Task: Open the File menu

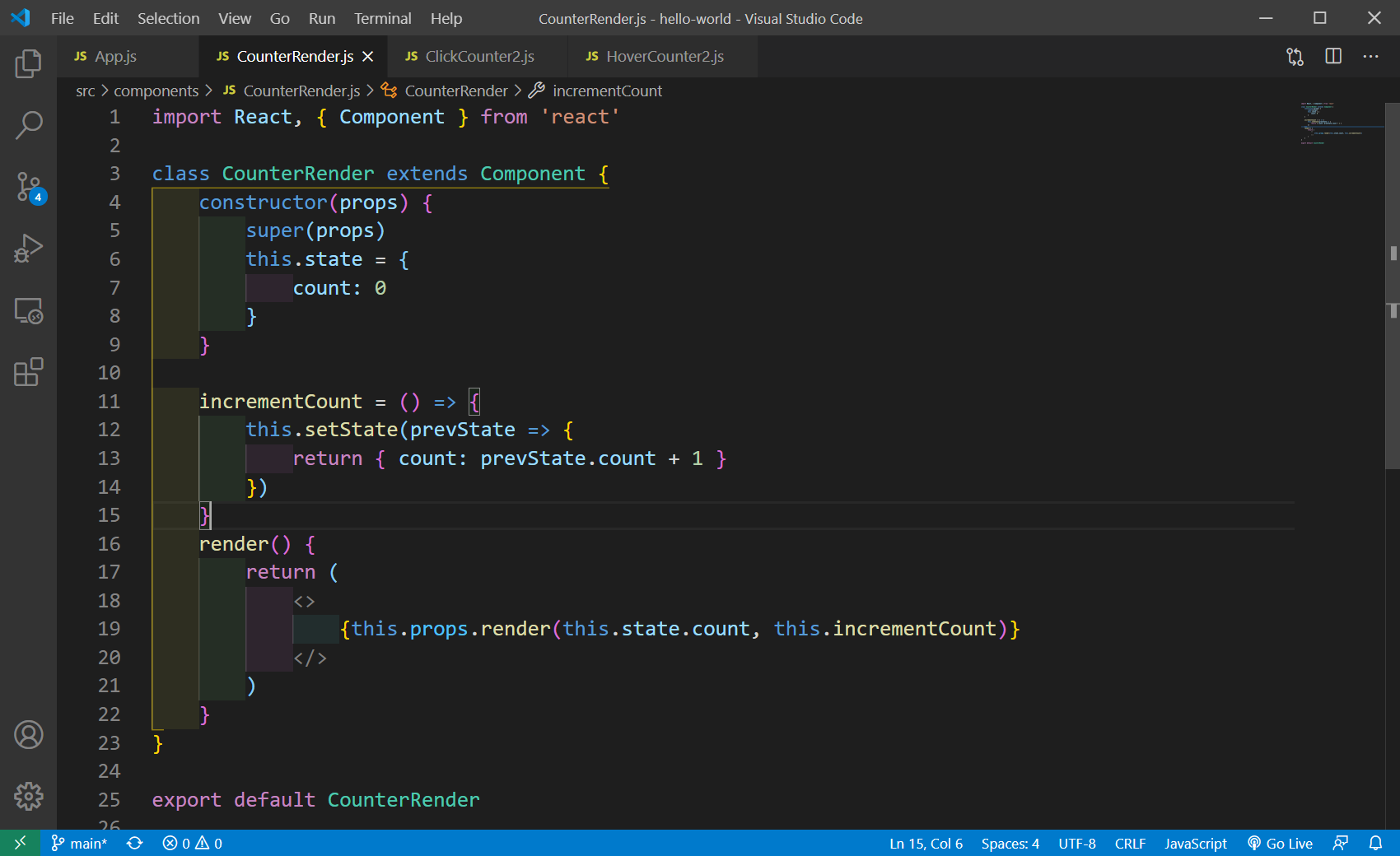Action: pyautogui.click(x=63, y=18)
